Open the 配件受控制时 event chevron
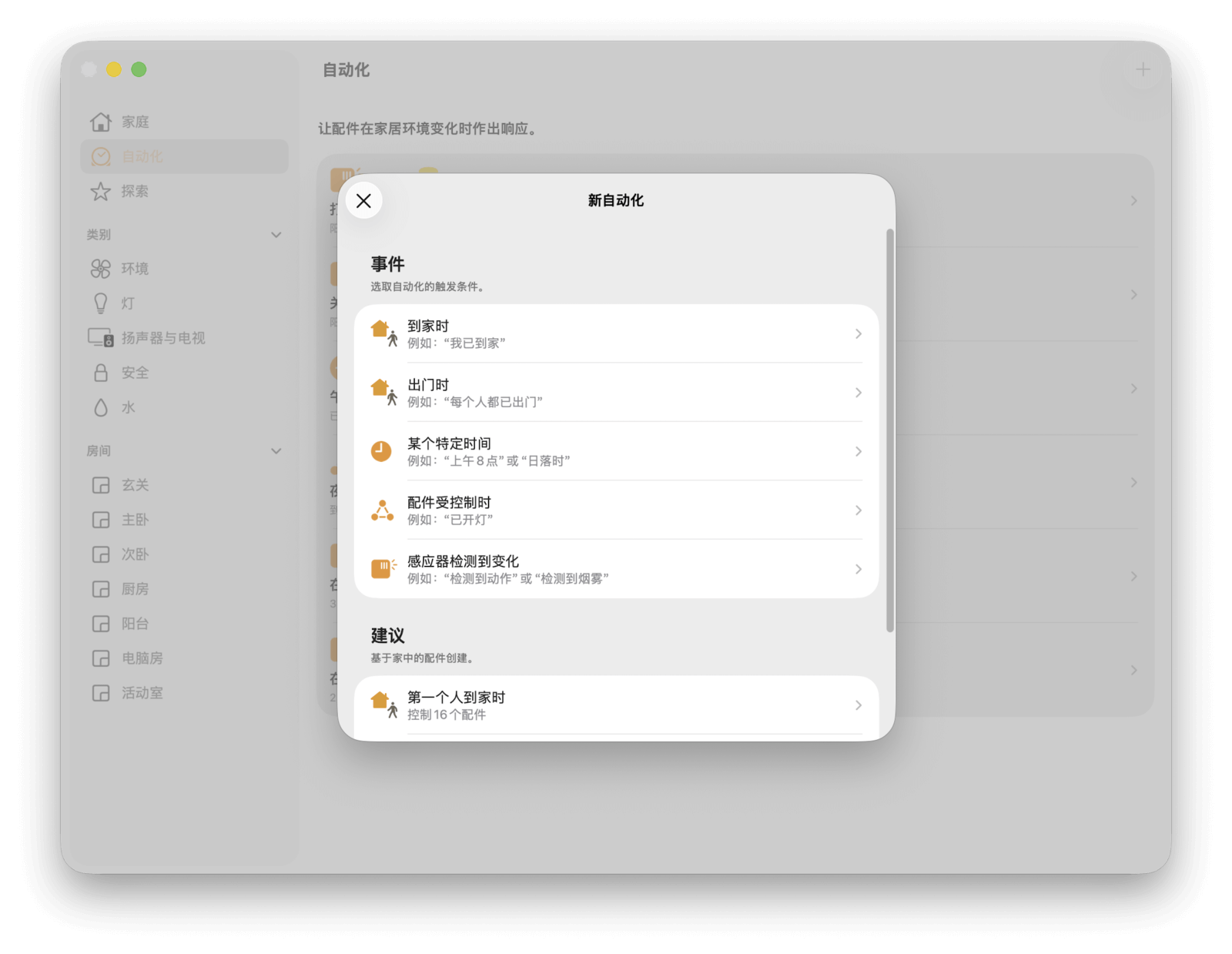This screenshot has height=954, width=1232. 858,510
